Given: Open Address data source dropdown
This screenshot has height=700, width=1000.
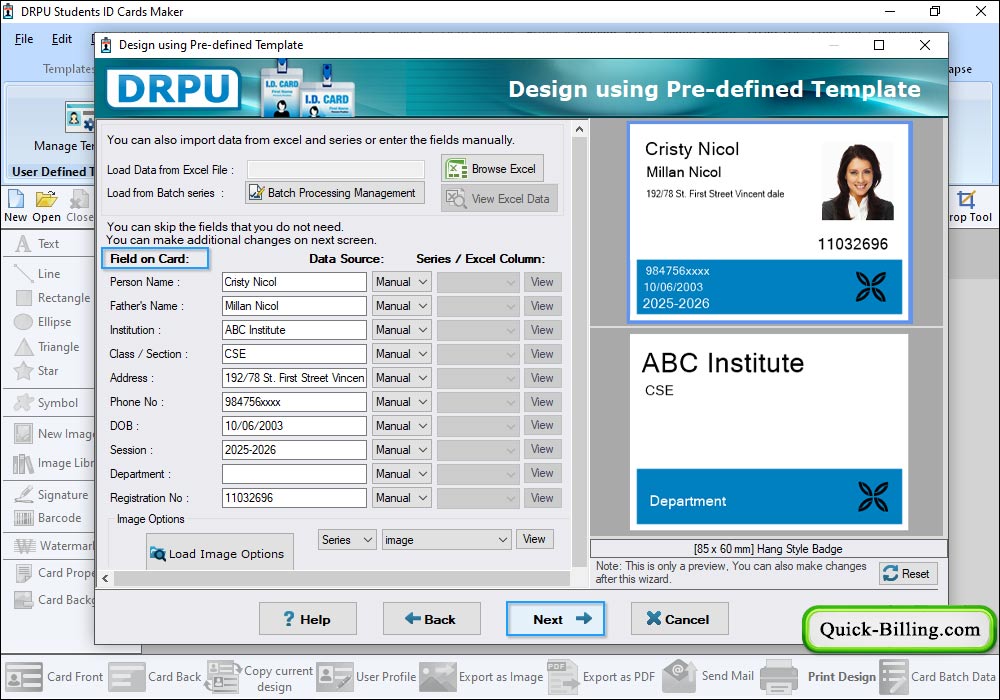Looking at the screenshot, I should 401,378.
